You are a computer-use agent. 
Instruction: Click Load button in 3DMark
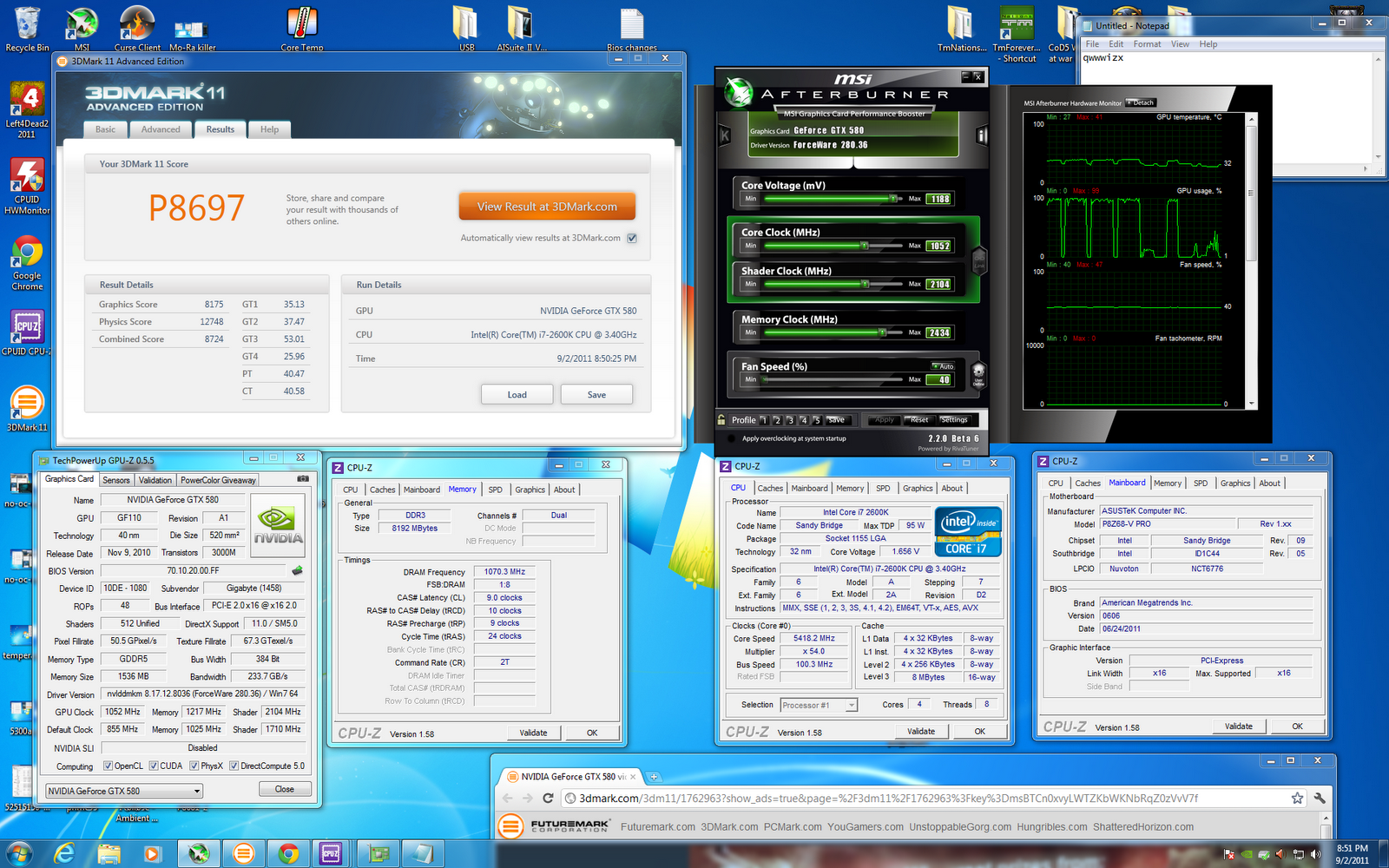pos(517,395)
